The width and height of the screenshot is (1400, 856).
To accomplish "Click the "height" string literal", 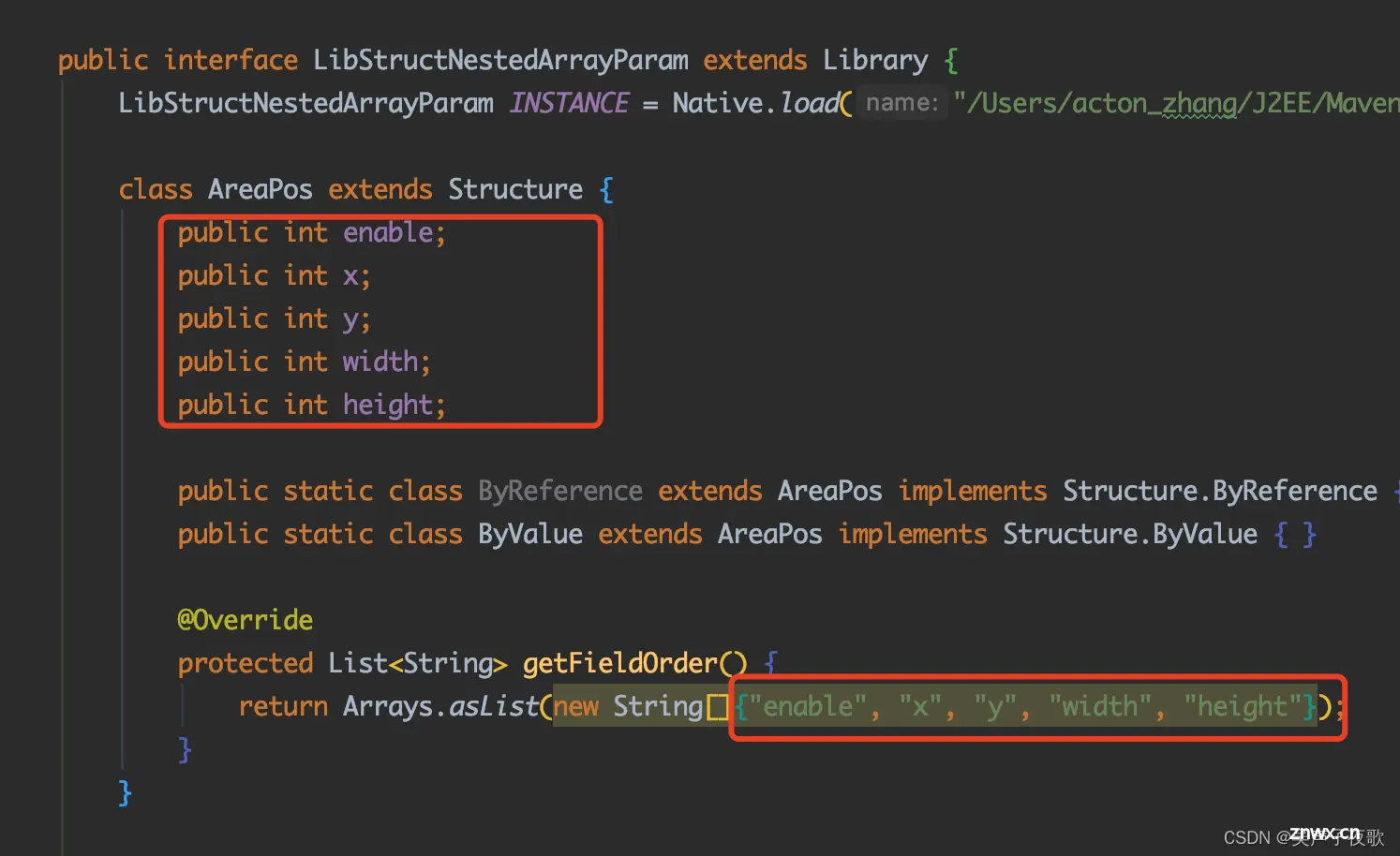I will (1243, 706).
